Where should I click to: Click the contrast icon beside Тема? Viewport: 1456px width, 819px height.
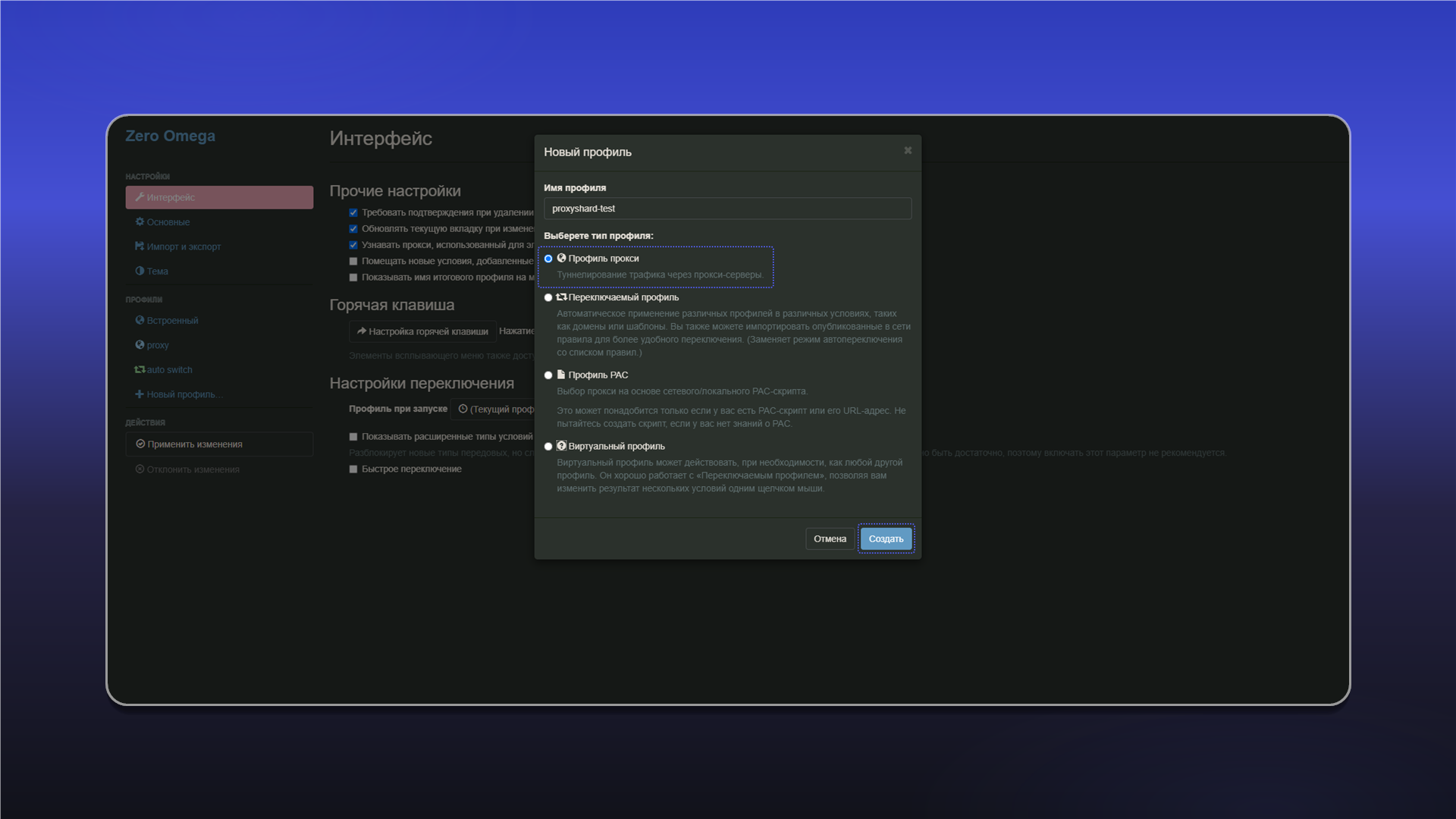coord(140,271)
